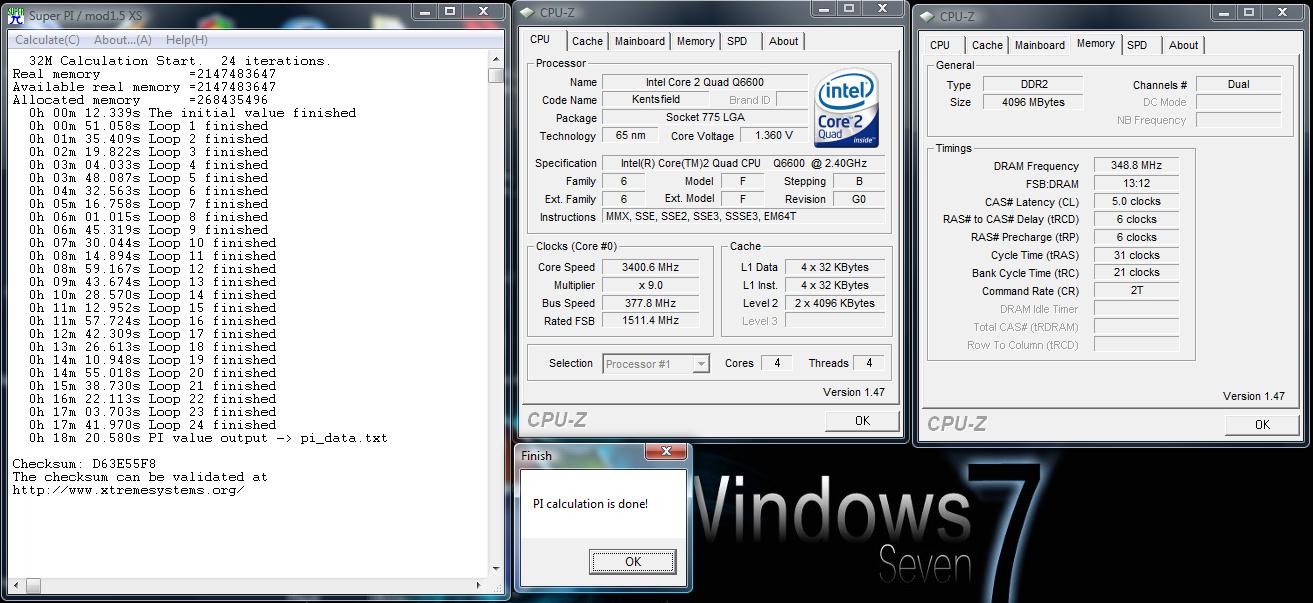Click the Loop 24 finished line
Viewport: 1313px width, 603px height.
pyautogui.click(x=153, y=425)
